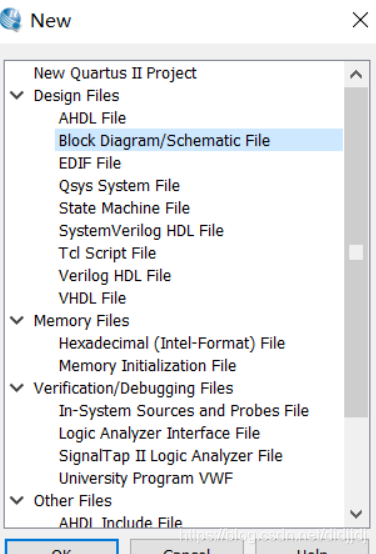The image size is (376, 554).
Task: Click the Quartus globe icon in title bar
Action: click(x=11, y=20)
